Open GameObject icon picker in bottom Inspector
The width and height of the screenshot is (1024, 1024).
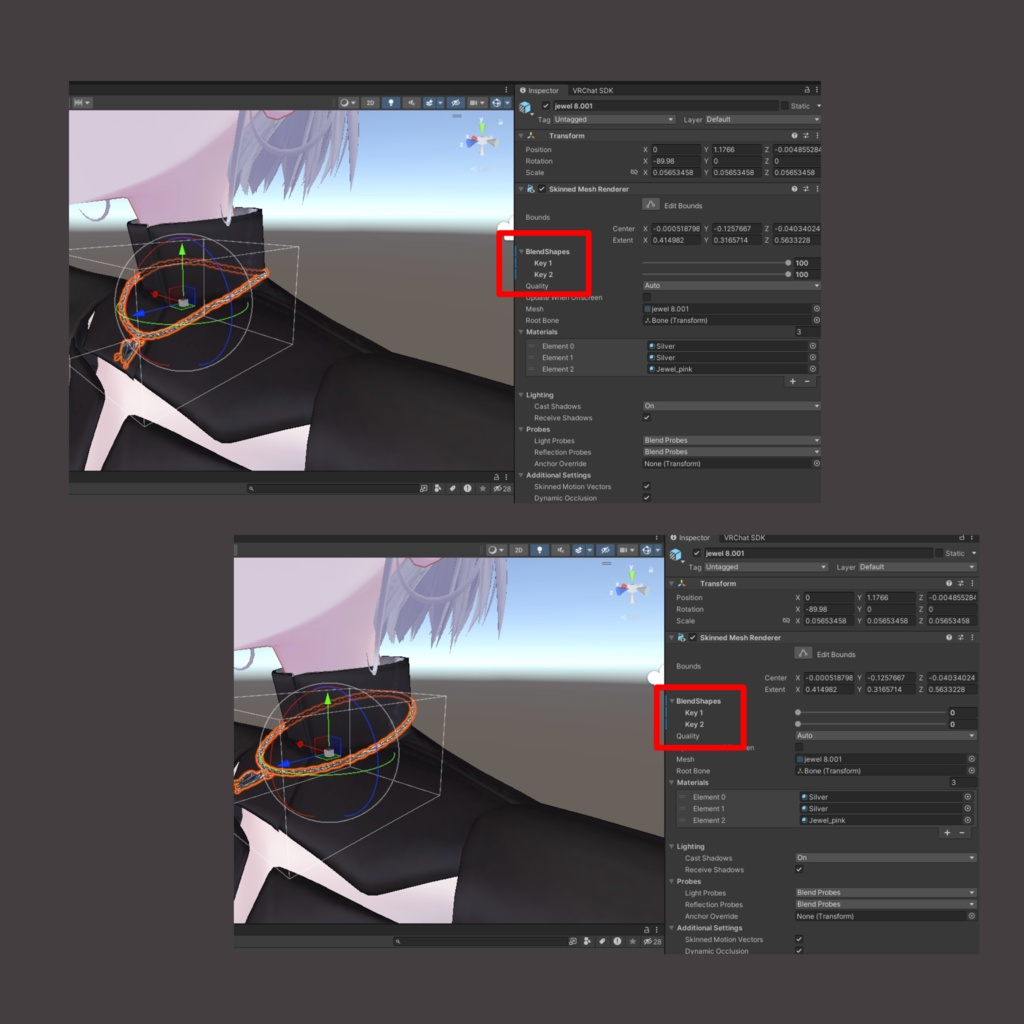tap(677, 554)
